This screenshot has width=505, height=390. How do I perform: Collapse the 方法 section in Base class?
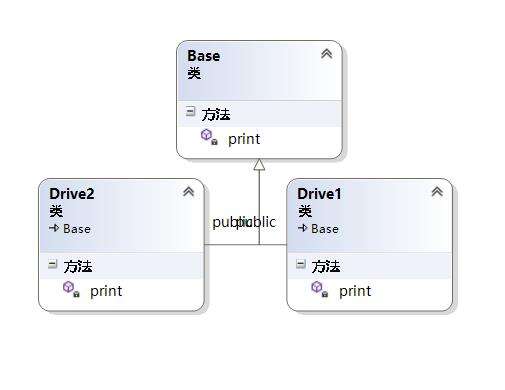[x=191, y=111]
